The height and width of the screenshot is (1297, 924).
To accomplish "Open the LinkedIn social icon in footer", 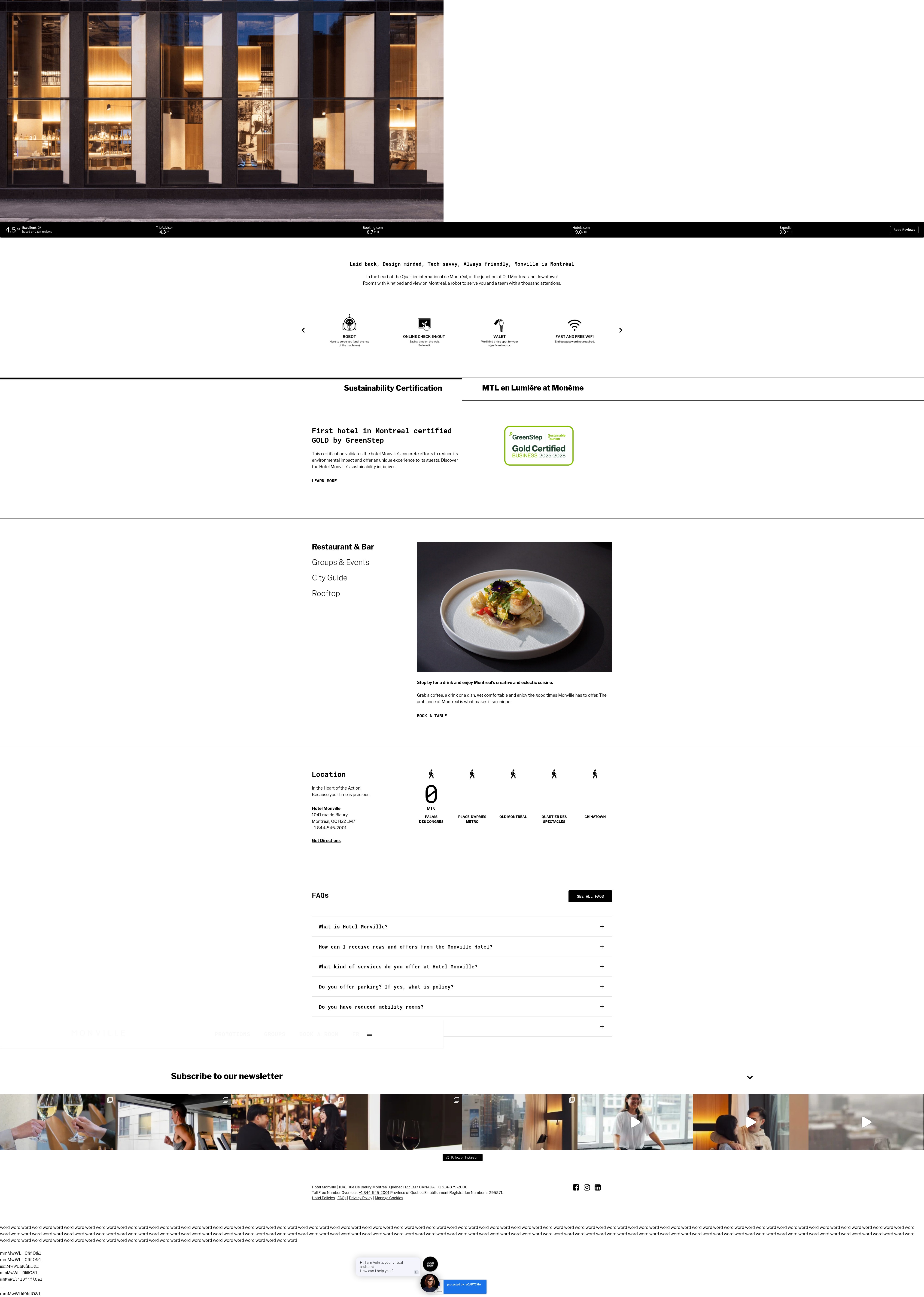I will point(597,1187).
